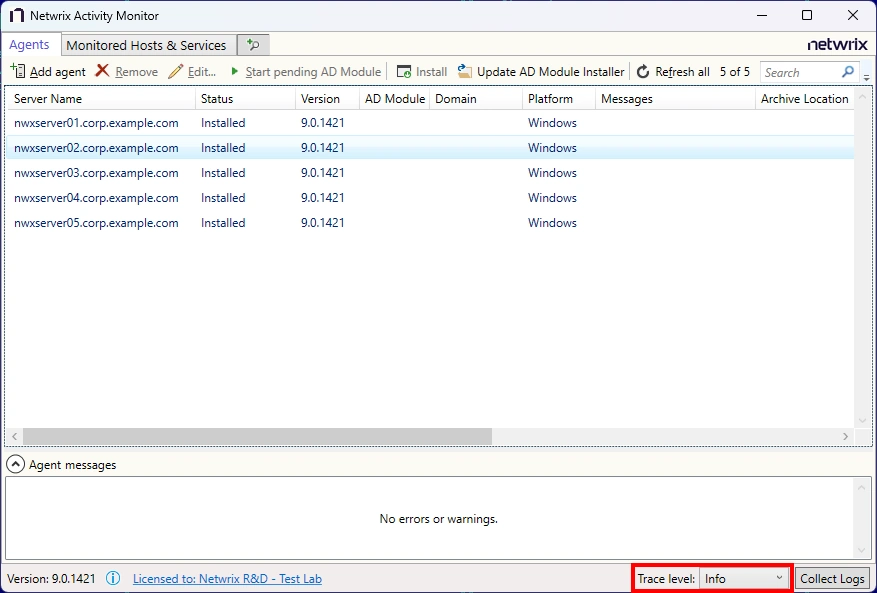Click the green arrow icon beside the tabs
The image size is (877, 593).
(x=252, y=44)
